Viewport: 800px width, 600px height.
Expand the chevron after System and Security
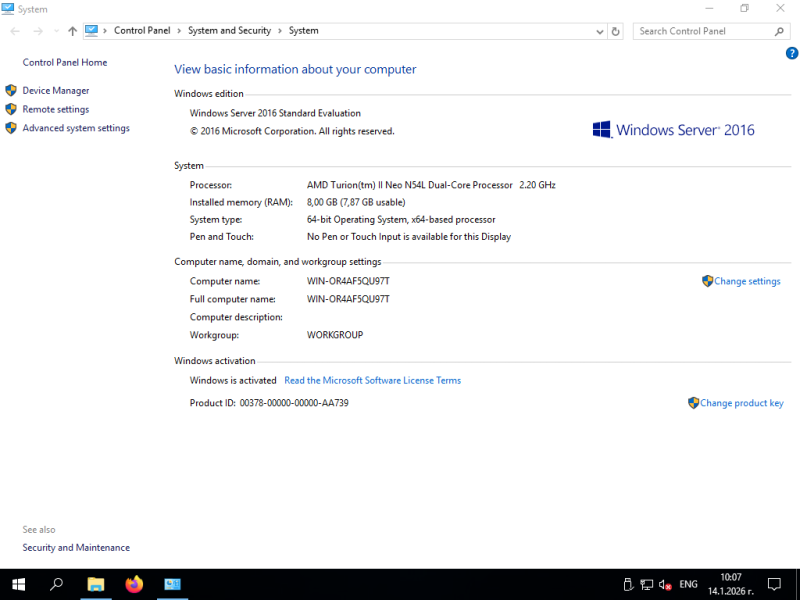click(x=280, y=31)
